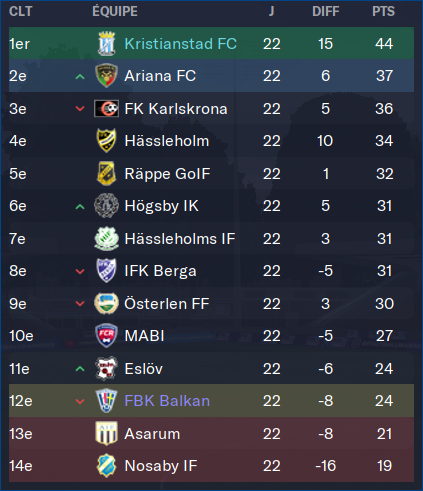Open FK Karlskrona via its logo
423x491 pixels.
(106, 108)
